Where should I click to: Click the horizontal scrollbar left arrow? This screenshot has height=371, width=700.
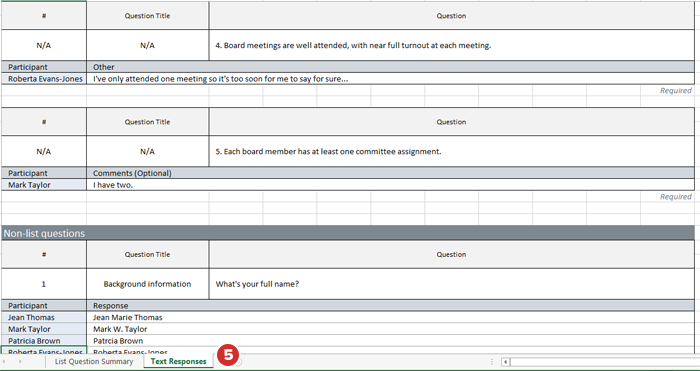click(x=505, y=362)
